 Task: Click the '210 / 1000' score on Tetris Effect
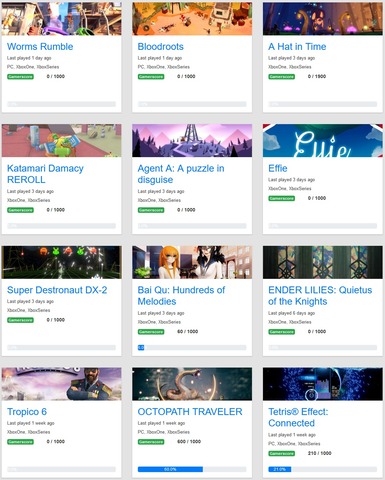coord(320,453)
